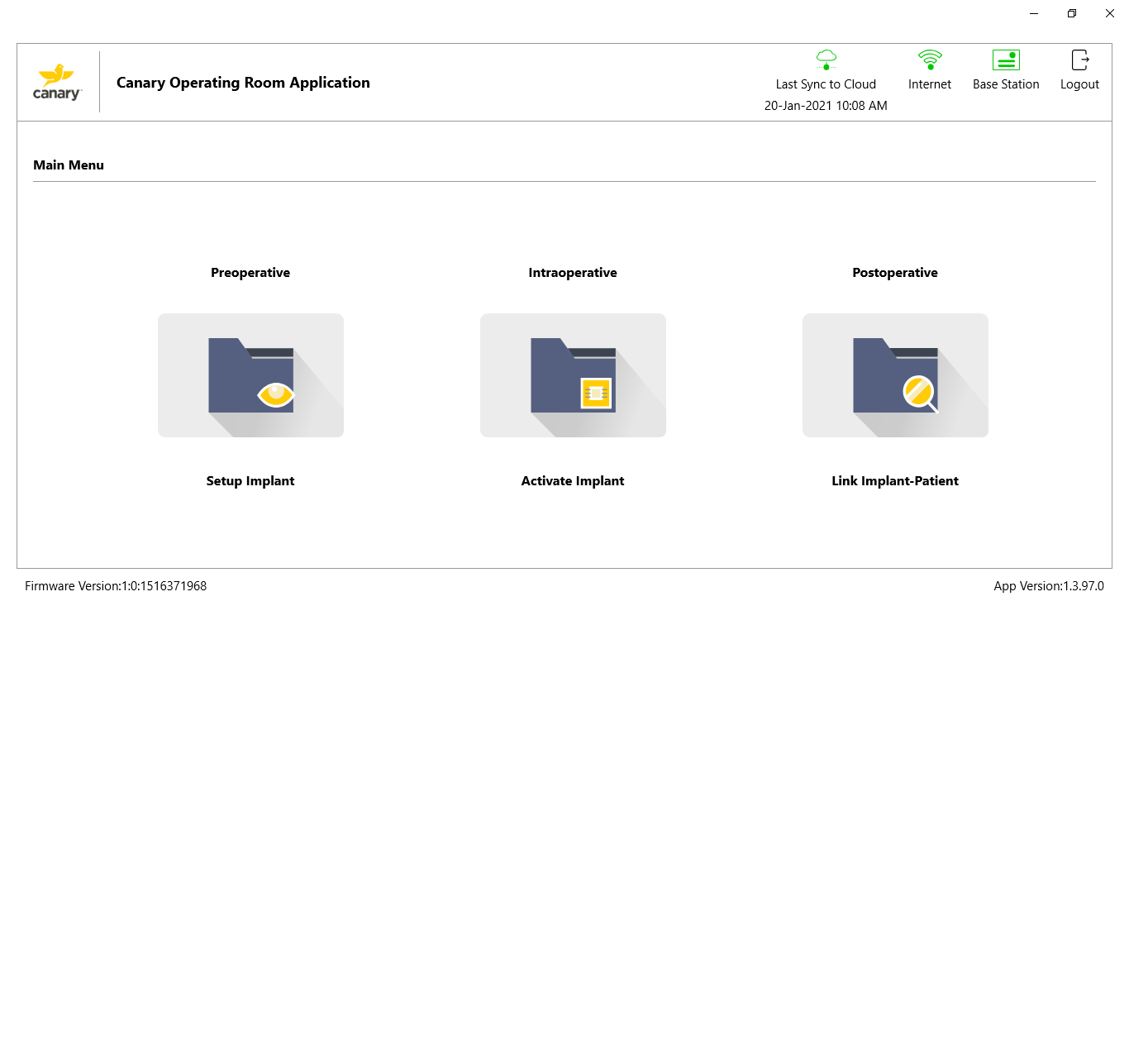Screen dimensions: 1129x1064
Task: Open the Activate Implant chip folder icon
Action: pyautogui.click(x=573, y=375)
